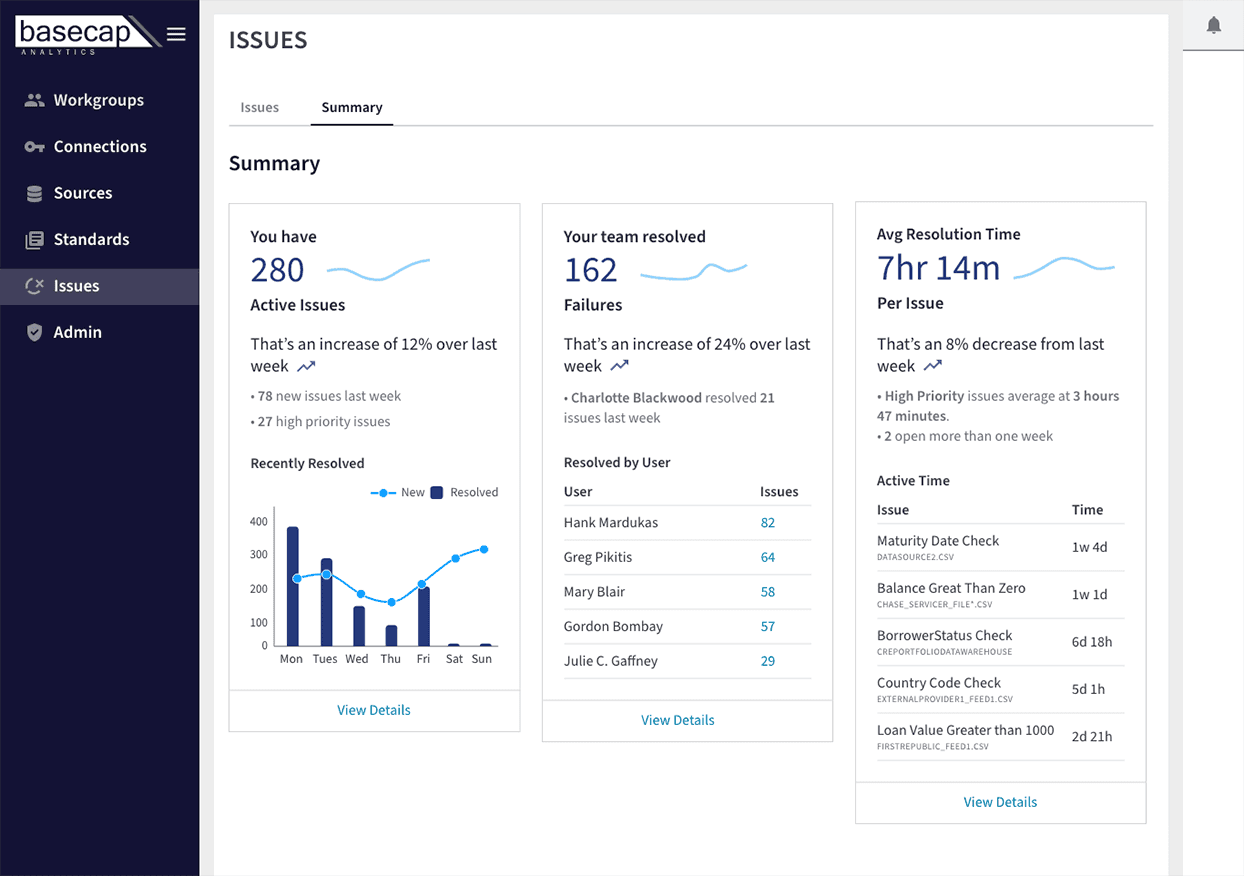Image resolution: width=1244 pixels, height=876 pixels.
Task: Select the Maturity Date Check row
Action: point(1000,547)
